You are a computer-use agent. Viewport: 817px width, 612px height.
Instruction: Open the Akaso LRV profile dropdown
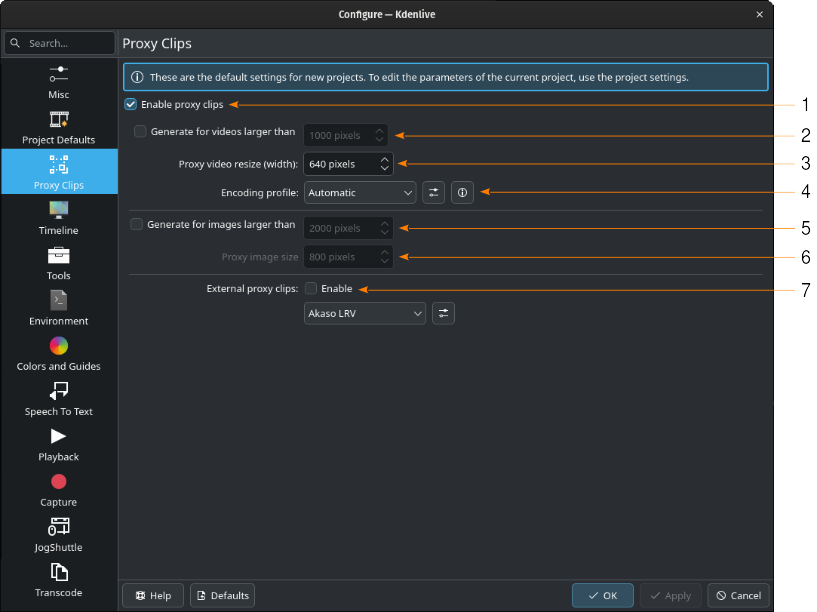click(x=364, y=313)
